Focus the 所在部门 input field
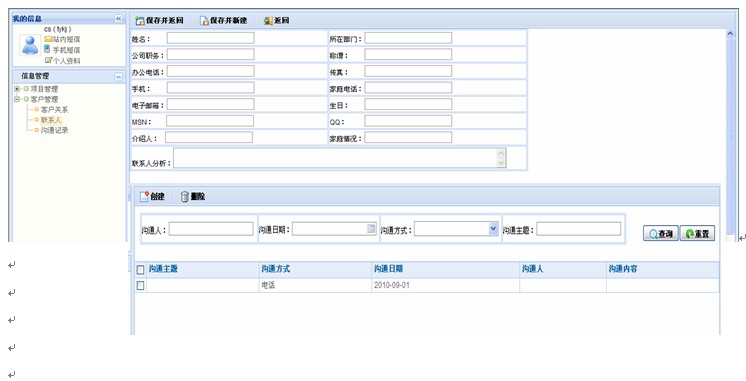 (x=408, y=38)
